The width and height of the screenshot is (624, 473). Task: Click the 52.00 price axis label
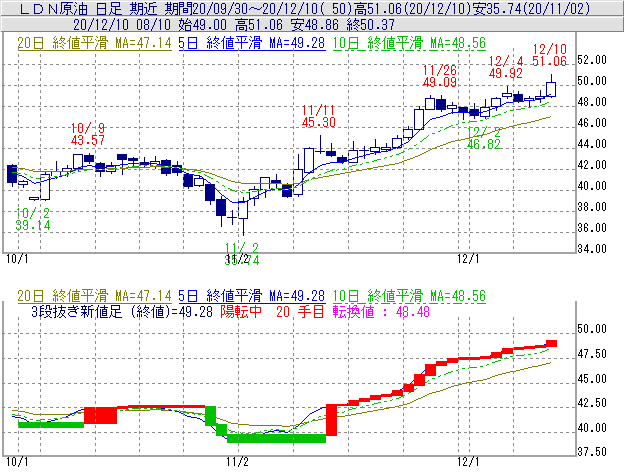pyautogui.click(x=592, y=60)
